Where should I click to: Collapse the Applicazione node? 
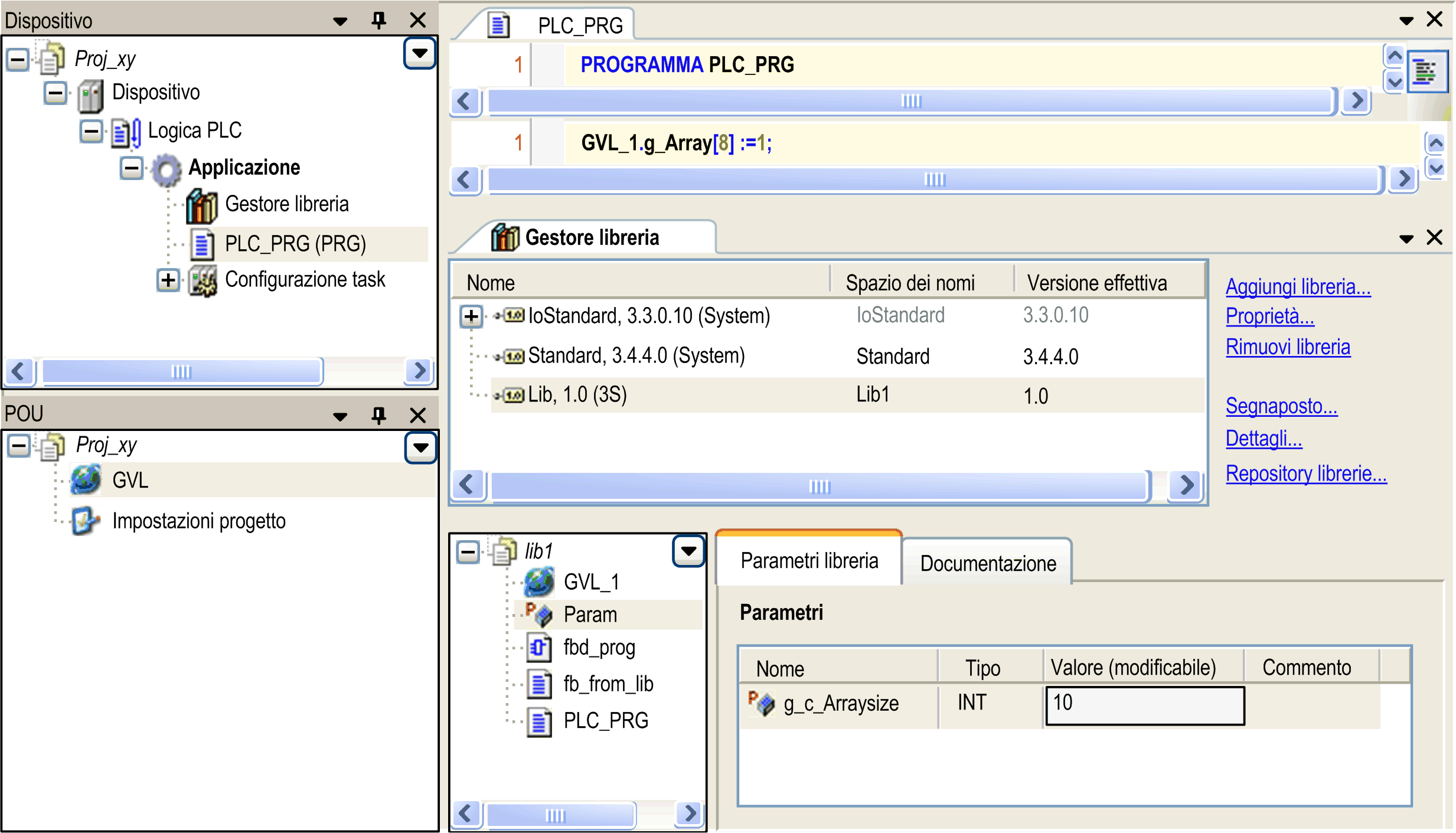[131, 168]
